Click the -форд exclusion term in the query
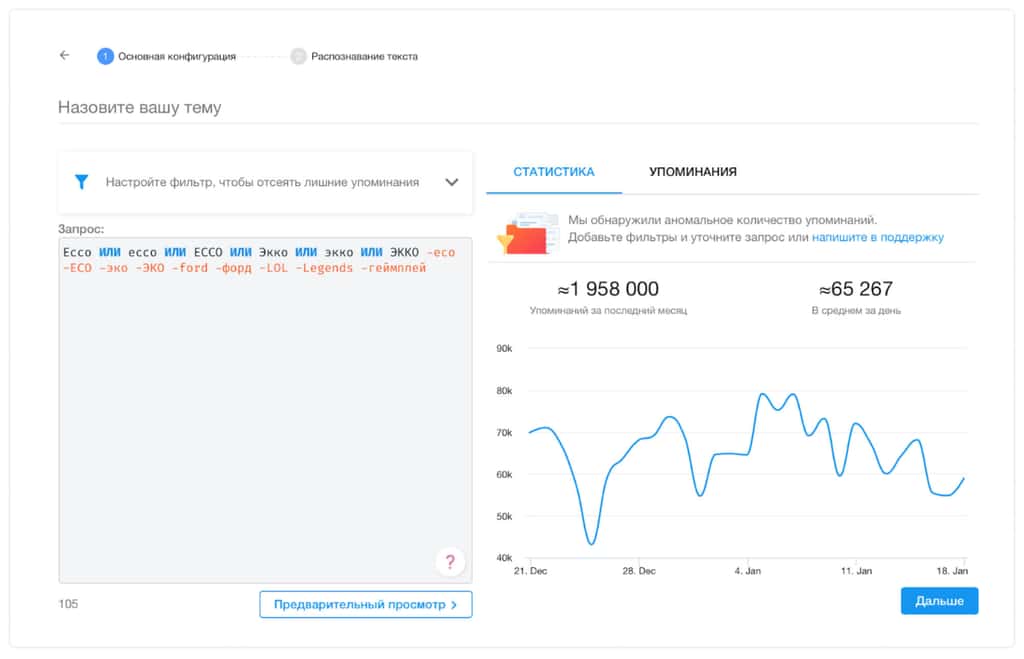This screenshot has width=1024, height=659. click(233, 268)
